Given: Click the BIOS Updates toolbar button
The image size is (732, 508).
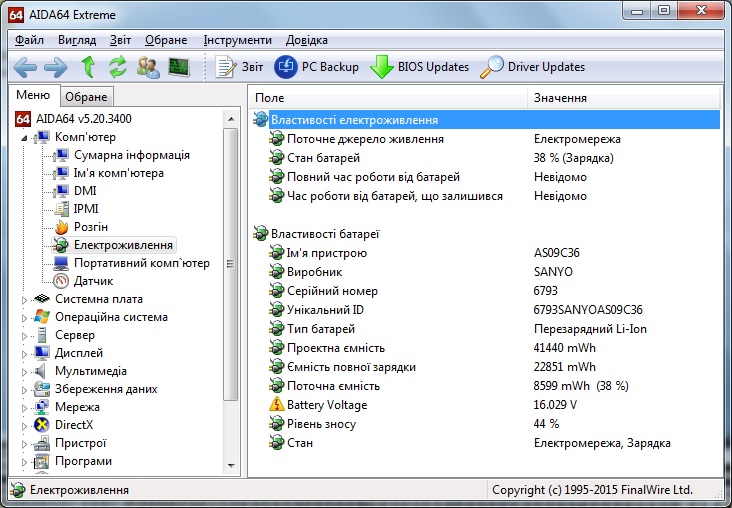Looking at the screenshot, I should tap(420, 67).
